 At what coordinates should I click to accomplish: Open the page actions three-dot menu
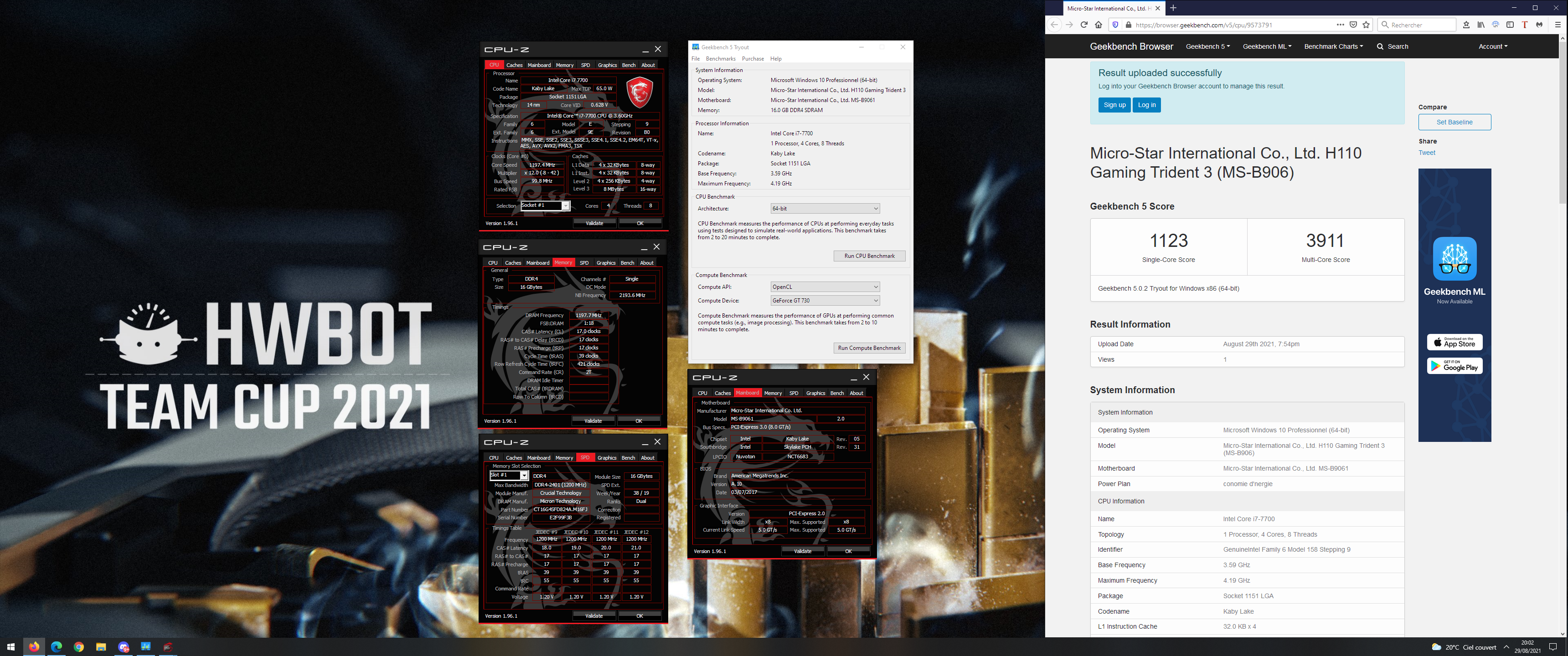click(1341, 25)
